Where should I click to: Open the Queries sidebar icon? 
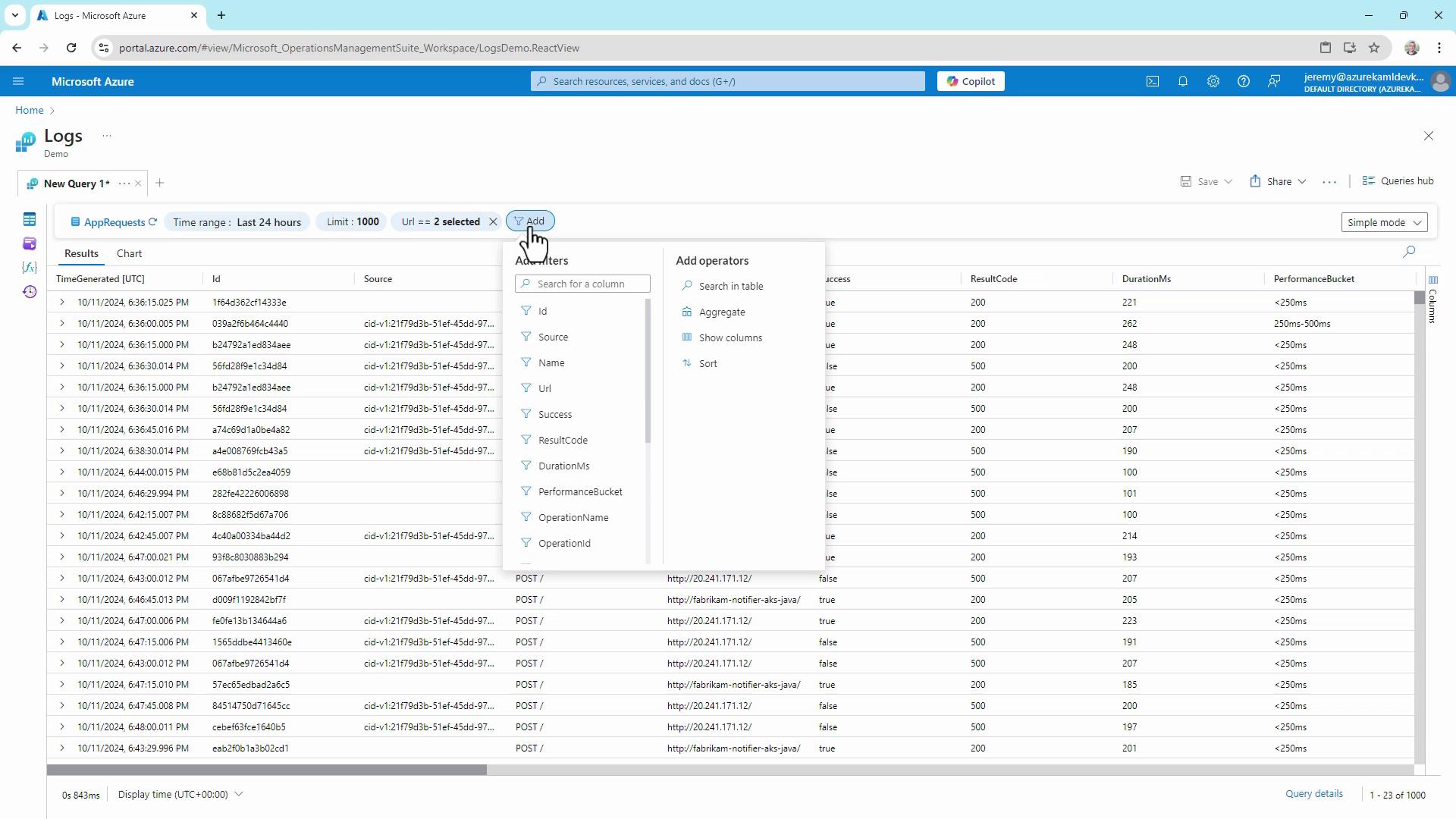click(x=30, y=243)
